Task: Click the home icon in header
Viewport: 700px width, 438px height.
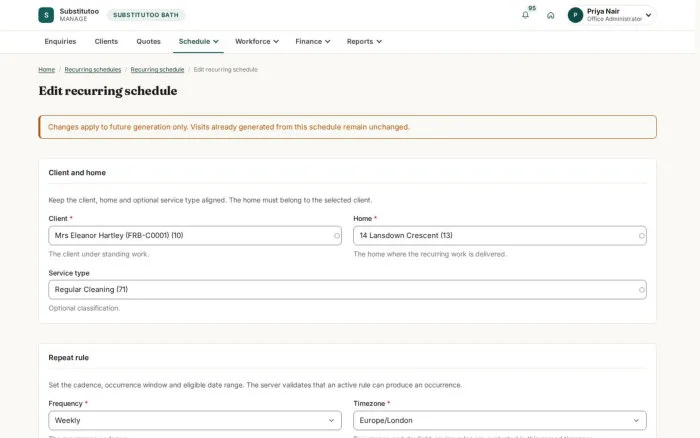Action: coord(550,15)
